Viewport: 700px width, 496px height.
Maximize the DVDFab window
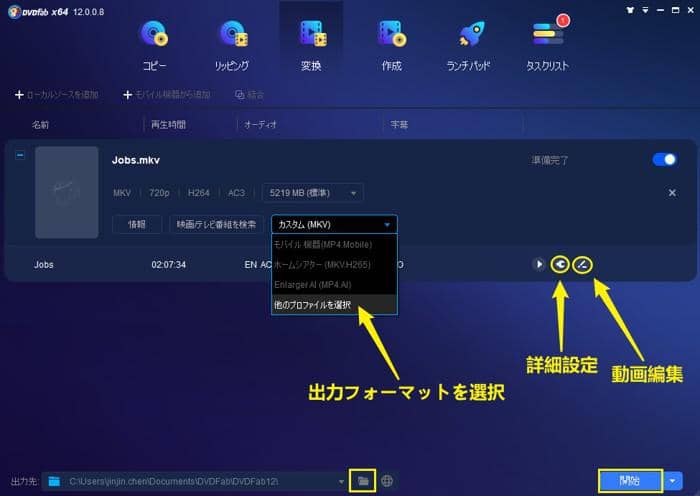click(675, 10)
